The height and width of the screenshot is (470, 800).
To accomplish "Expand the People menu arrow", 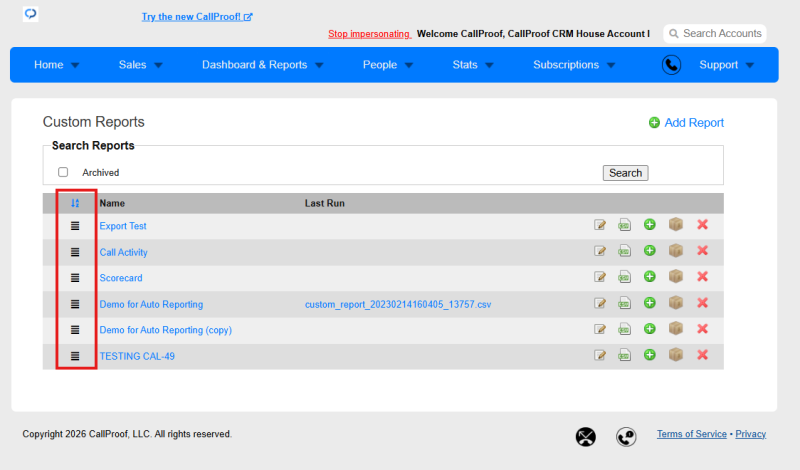I will [x=409, y=65].
